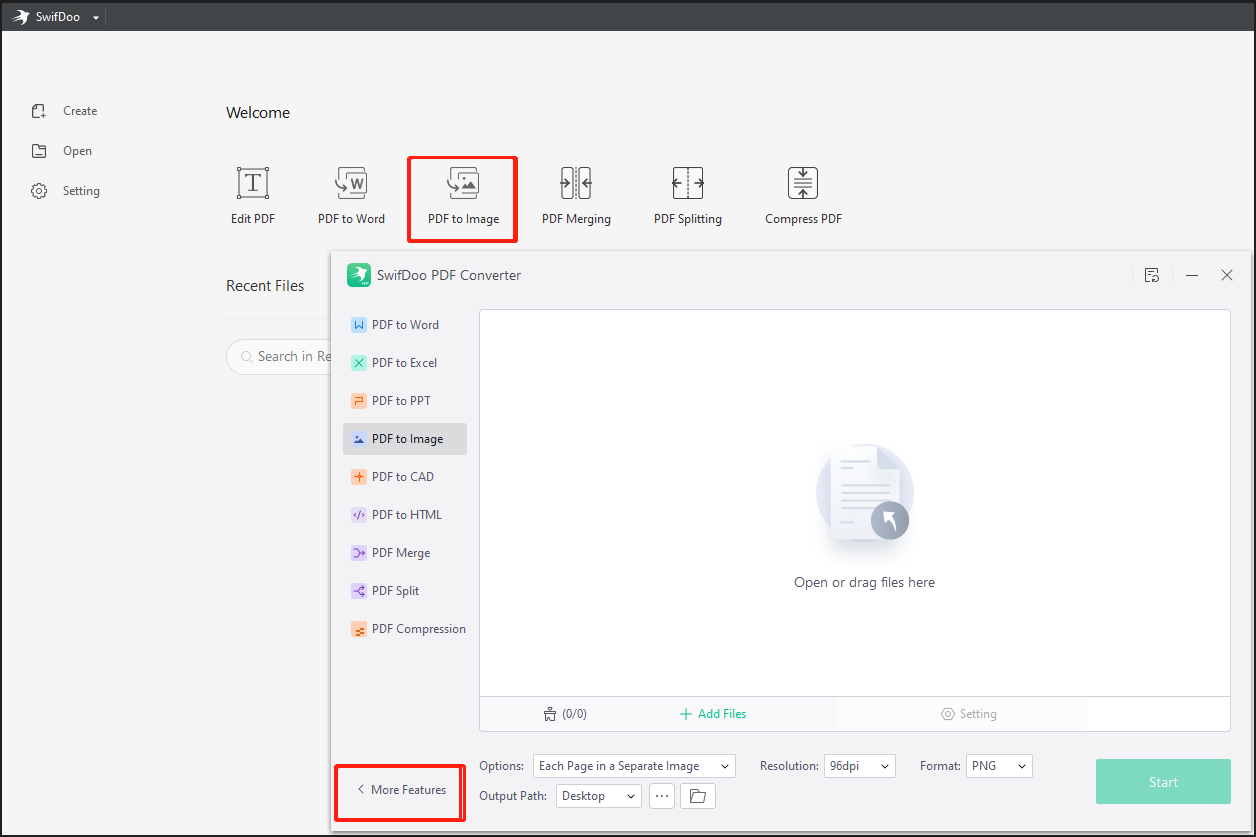
Task: Open the converter Setting button
Action: (969, 714)
